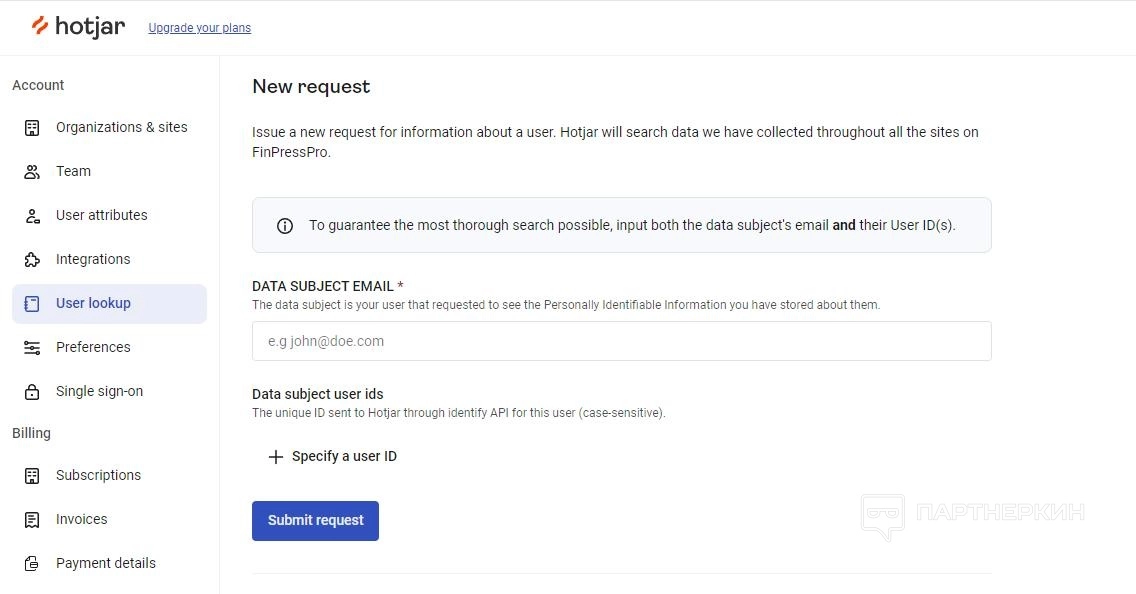Go to Preferences in the sidebar
The width and height of the screenshot is (1136, 594).
pyautogui.click(x=93, y=348)
